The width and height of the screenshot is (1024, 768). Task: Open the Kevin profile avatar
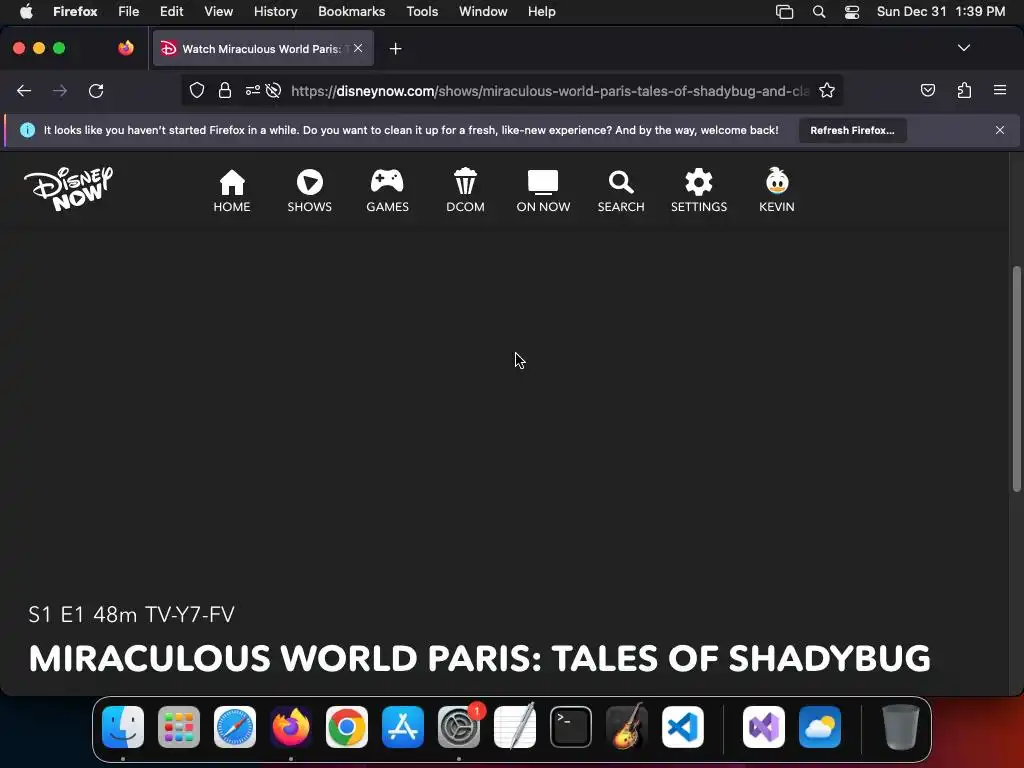coord(776,191)
